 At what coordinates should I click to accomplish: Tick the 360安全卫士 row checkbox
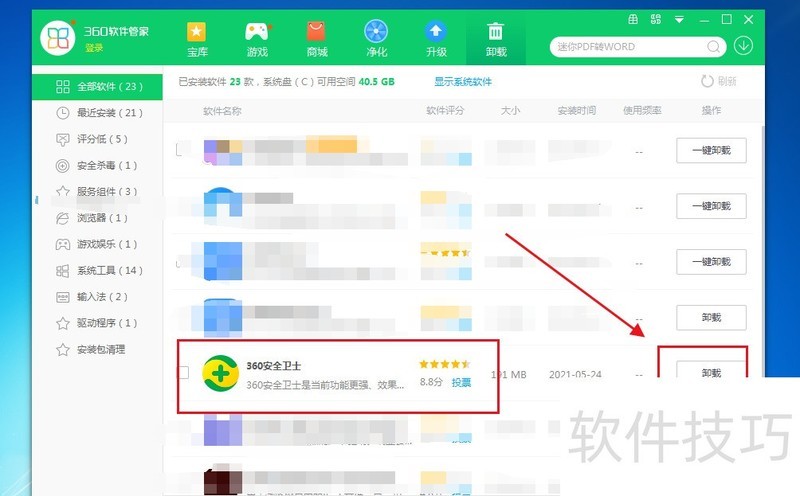(184, 373)
